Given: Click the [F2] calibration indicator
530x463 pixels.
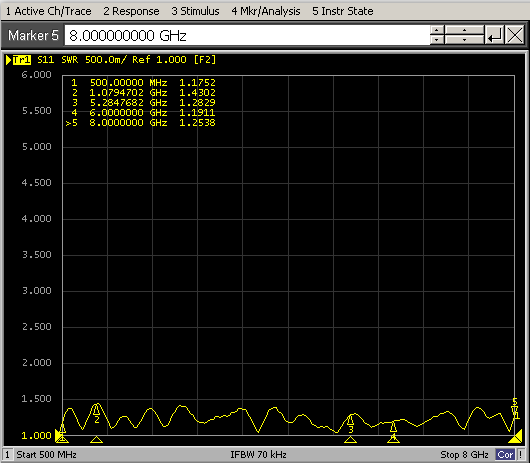Looking at the screenshot, I should tap(204, 60).
